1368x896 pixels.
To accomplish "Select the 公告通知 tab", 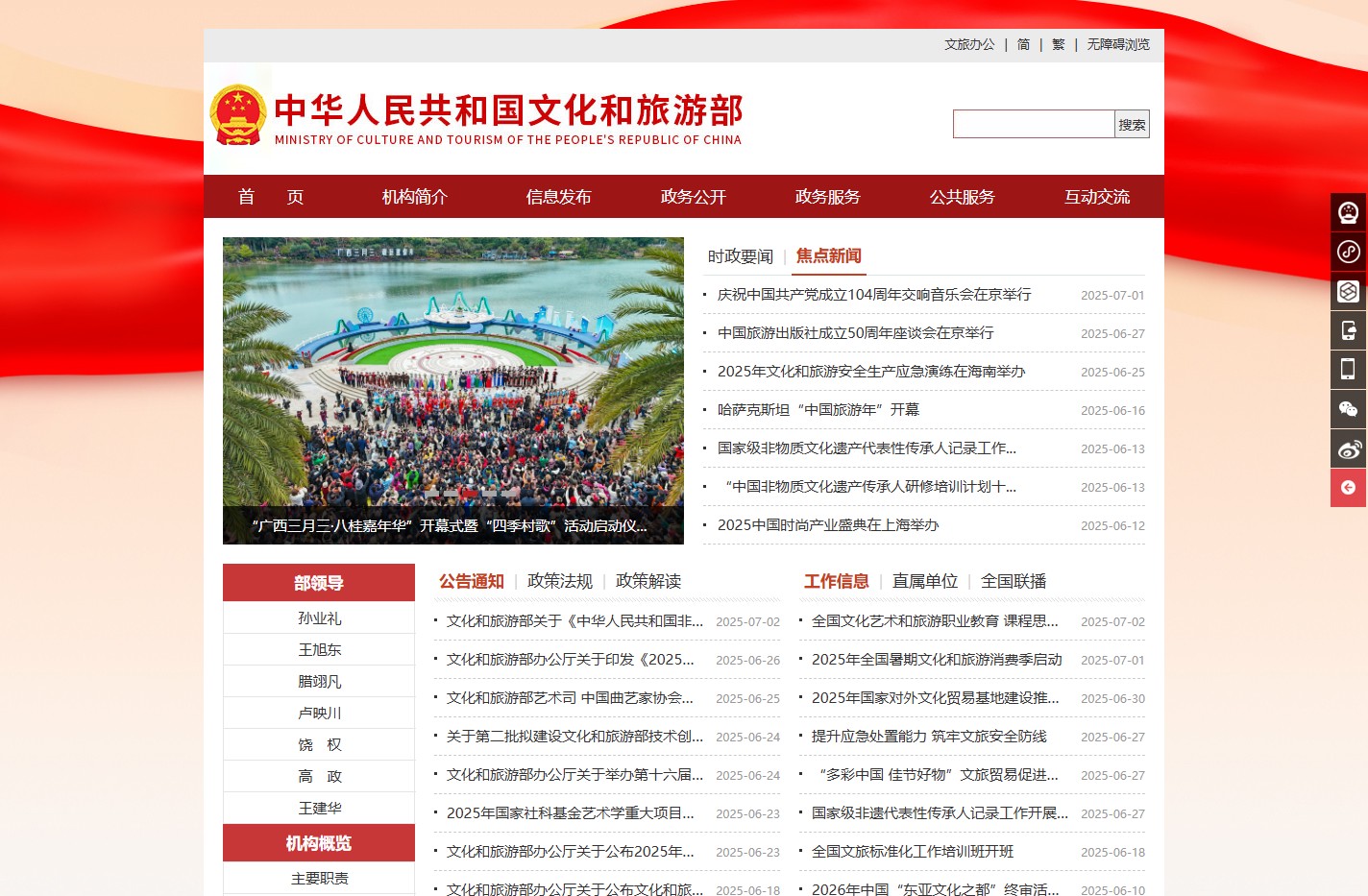I will tap(472, 581).
